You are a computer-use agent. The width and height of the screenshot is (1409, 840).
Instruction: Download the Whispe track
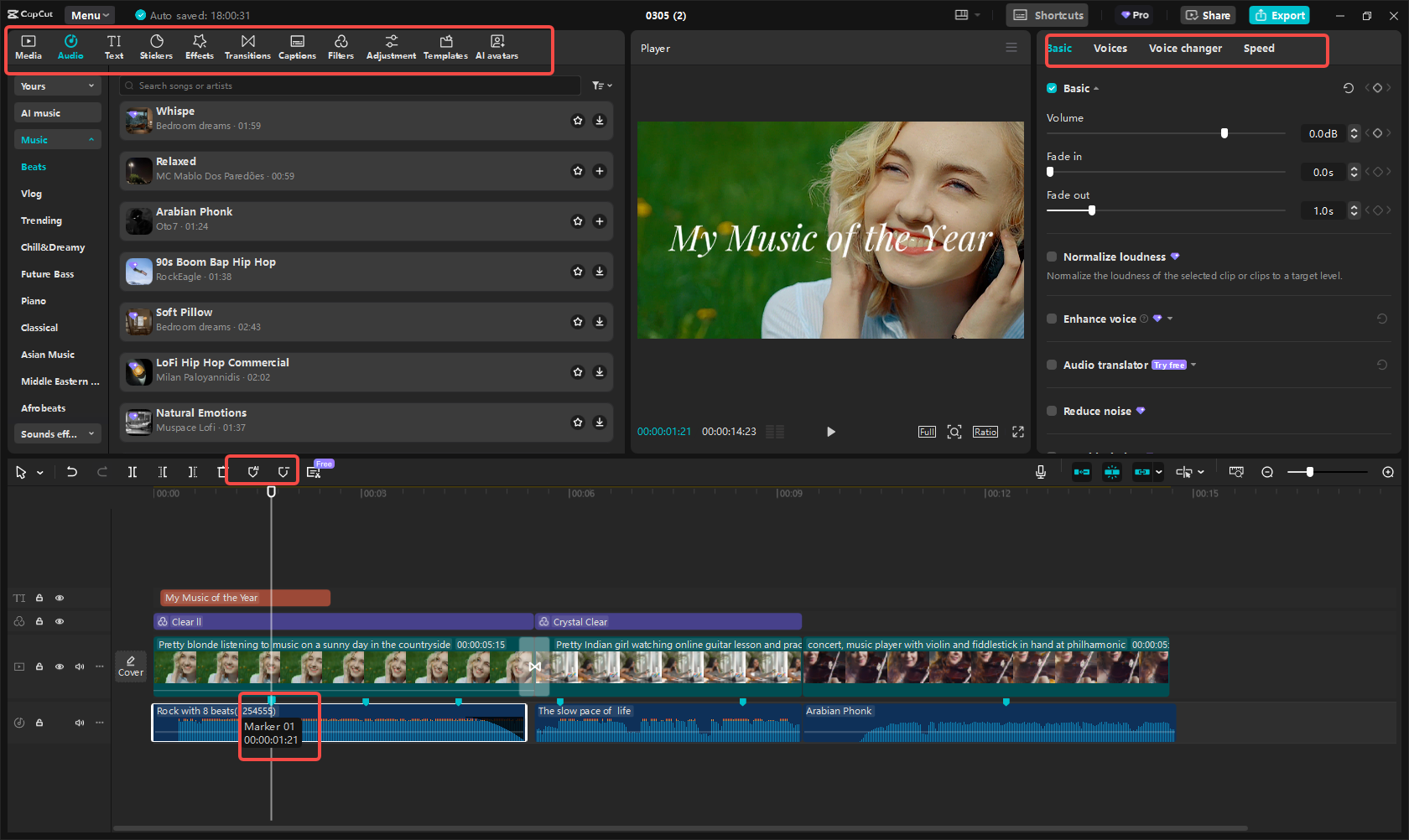point(599,120)
